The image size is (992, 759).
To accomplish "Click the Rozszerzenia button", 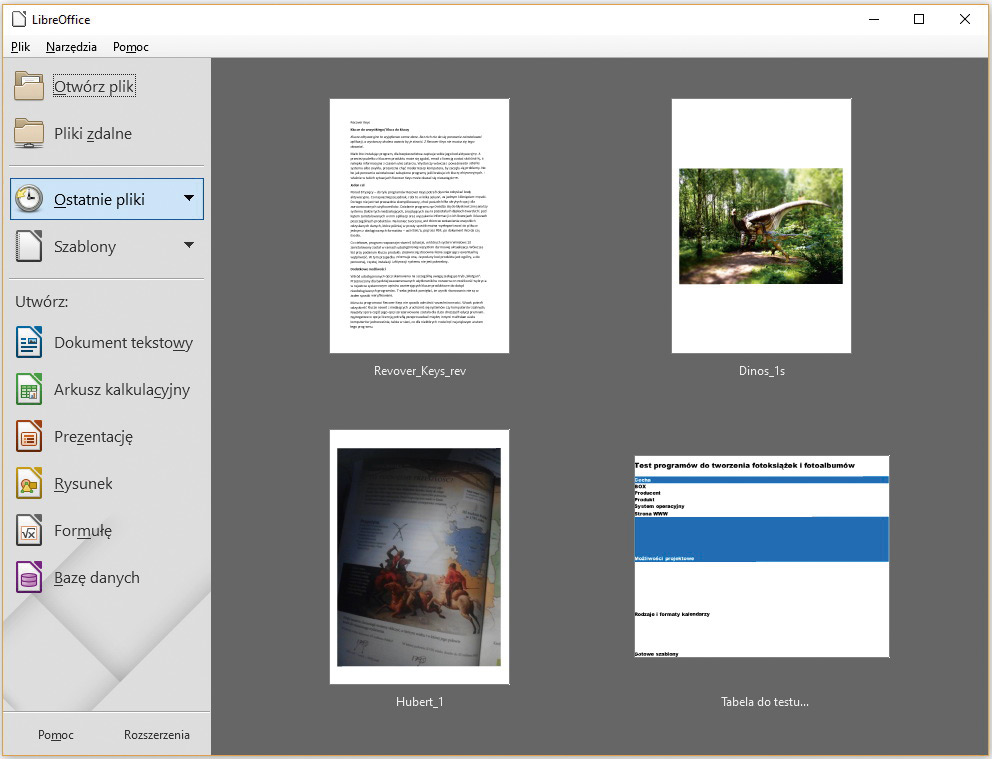I will [x=157, y=735].
